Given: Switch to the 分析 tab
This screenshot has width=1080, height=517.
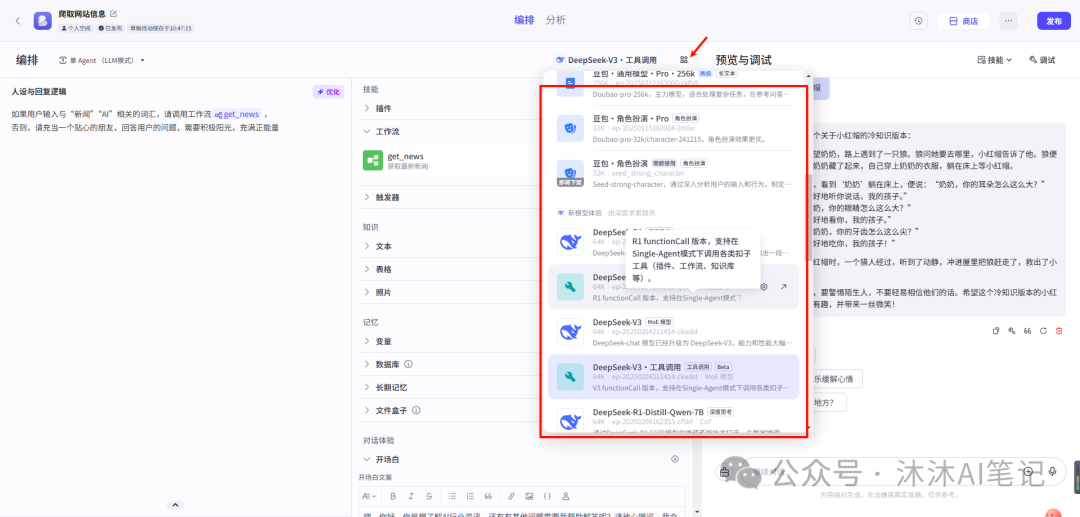Looking at the screenshot, I should coord(555,20).
